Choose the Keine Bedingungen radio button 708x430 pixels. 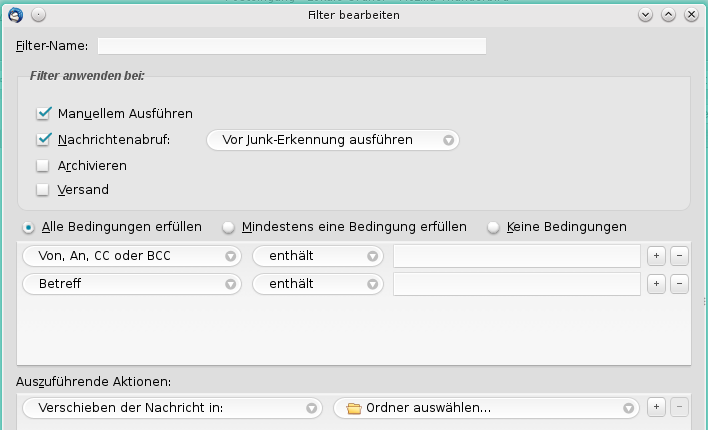pyautogui.click(x=493, y=227)
